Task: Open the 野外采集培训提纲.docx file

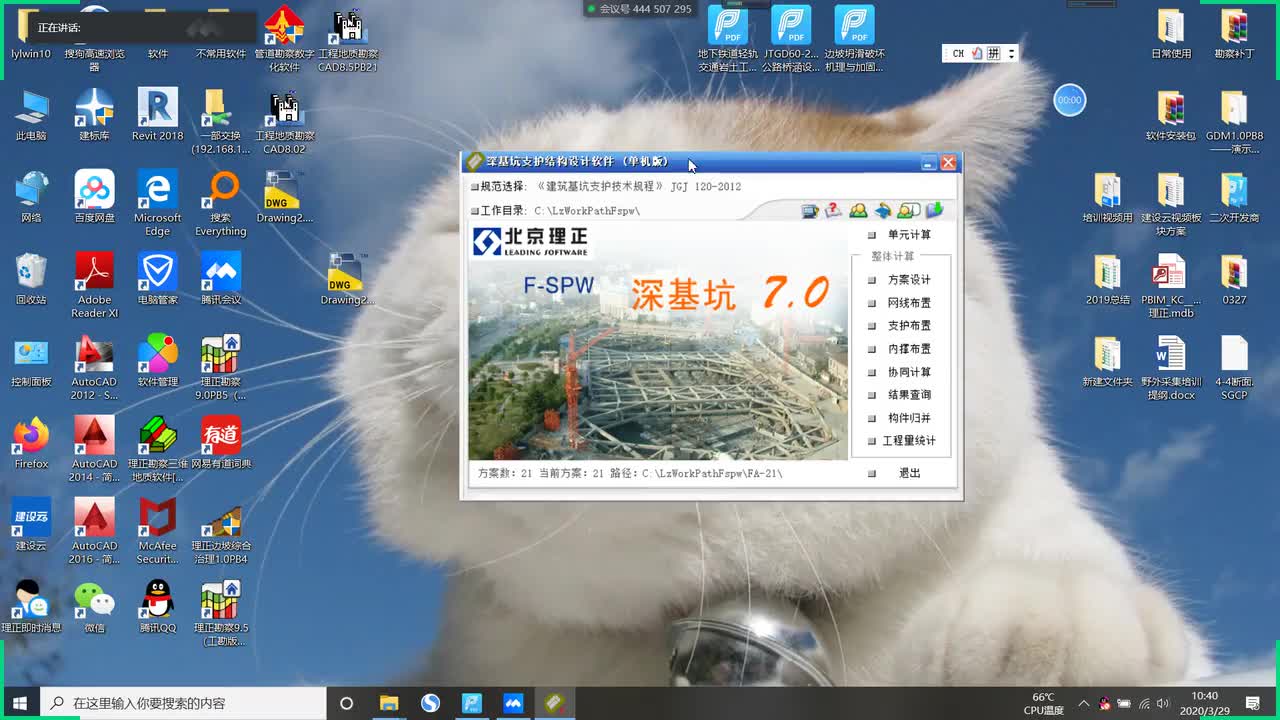Action: click(1171, 367)
